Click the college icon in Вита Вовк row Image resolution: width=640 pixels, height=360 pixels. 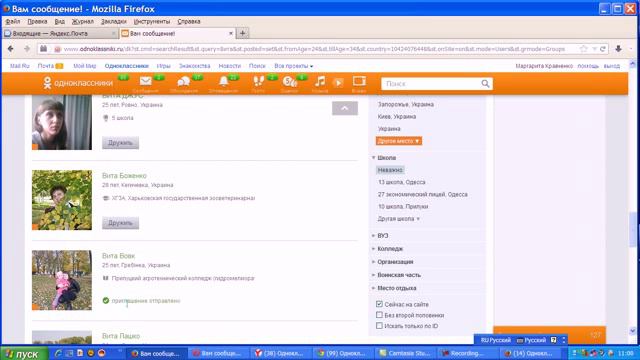(106, 278)
